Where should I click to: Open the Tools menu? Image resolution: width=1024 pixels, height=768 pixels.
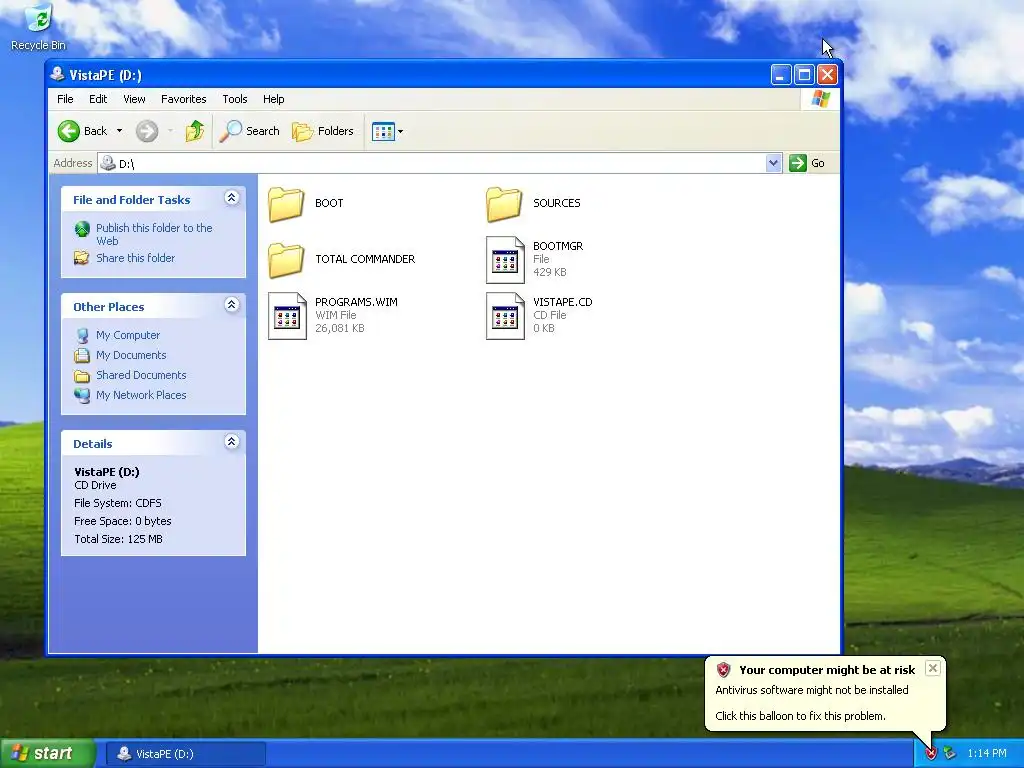234,99
